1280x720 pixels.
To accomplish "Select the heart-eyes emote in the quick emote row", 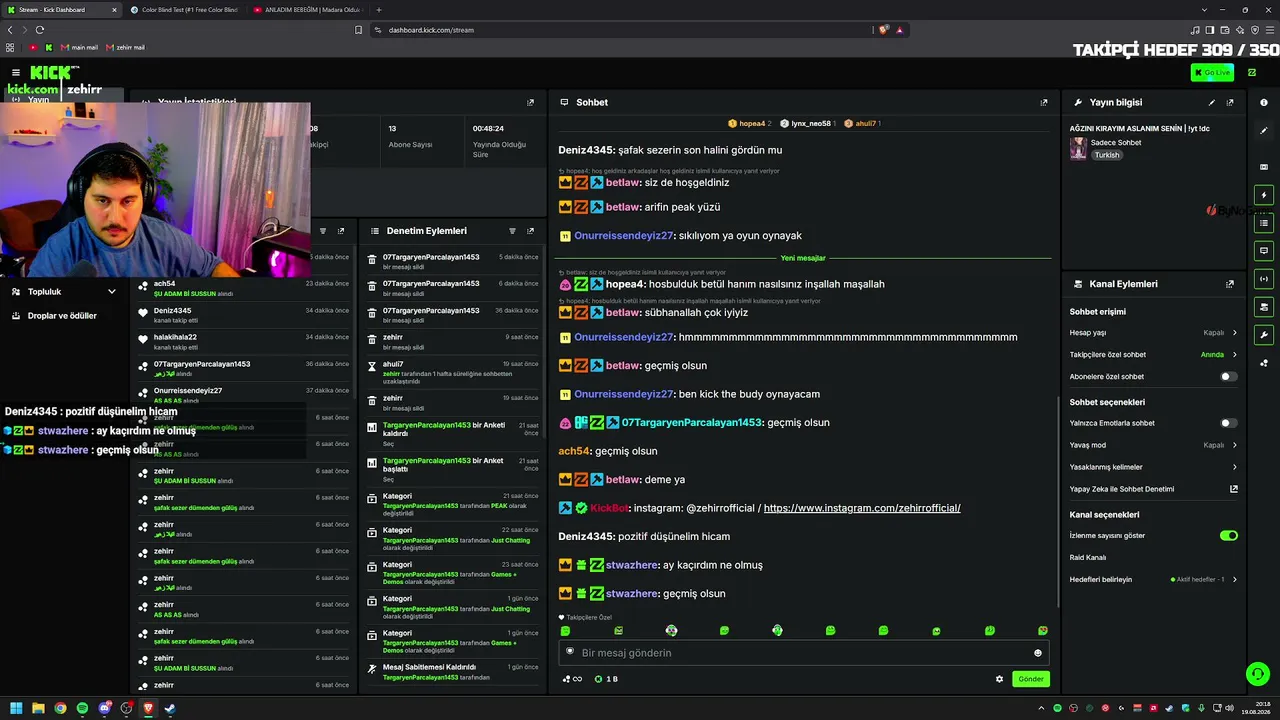I will pyautogui.click(x=1043, y=631).
